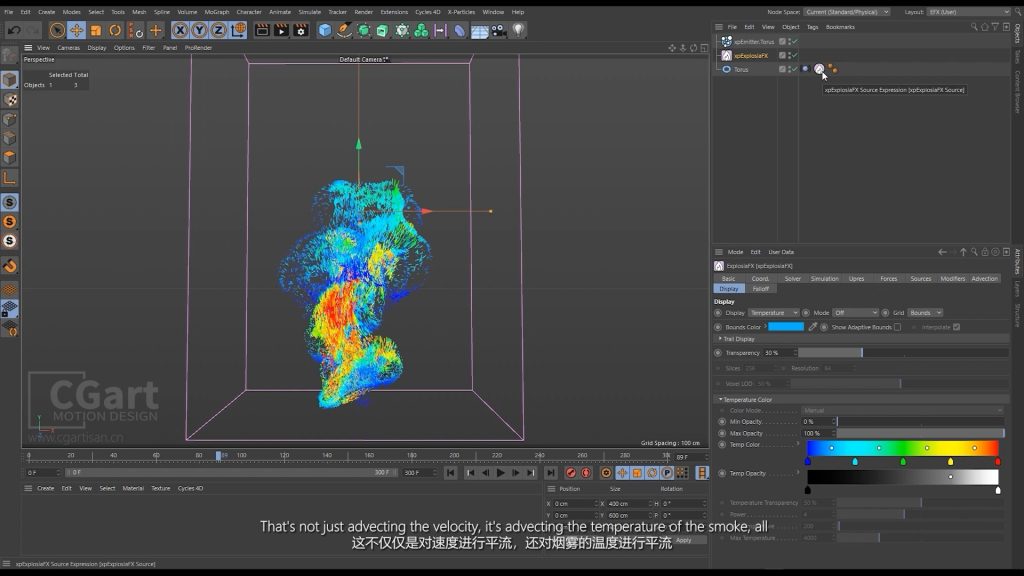Toggle X axis lock
The image size is (1024, 576).
coord(180,30)
